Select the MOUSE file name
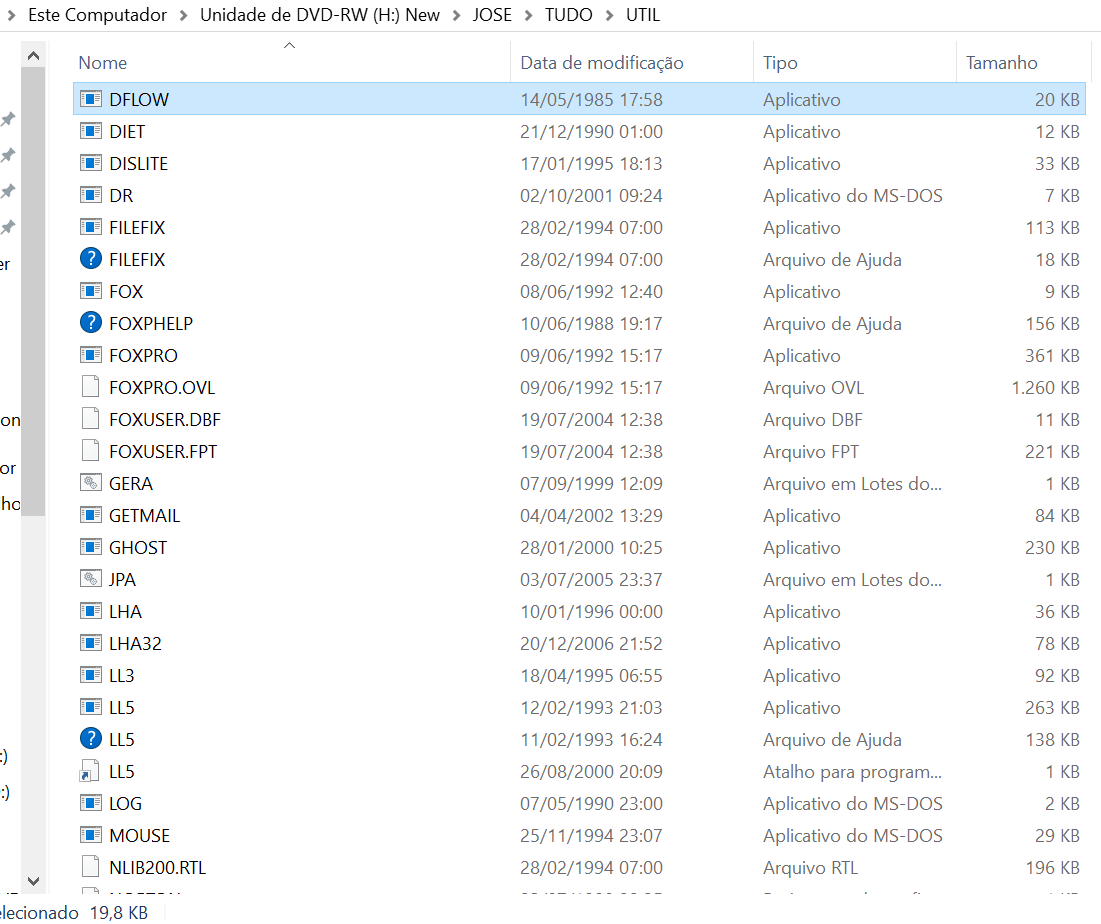This screenshot has width=1101, height=924. (140, 836)
